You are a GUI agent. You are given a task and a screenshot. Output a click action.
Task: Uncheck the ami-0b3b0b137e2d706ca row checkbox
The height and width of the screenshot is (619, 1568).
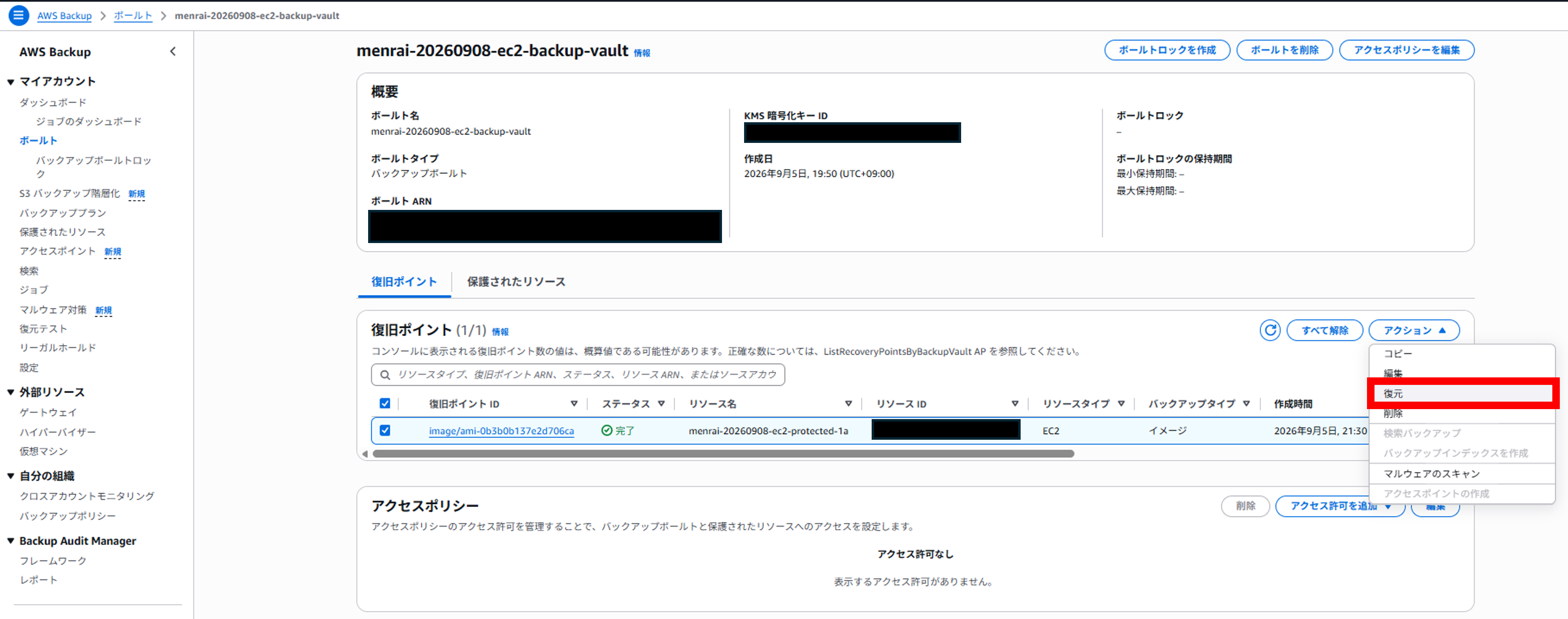pos(385,430)
